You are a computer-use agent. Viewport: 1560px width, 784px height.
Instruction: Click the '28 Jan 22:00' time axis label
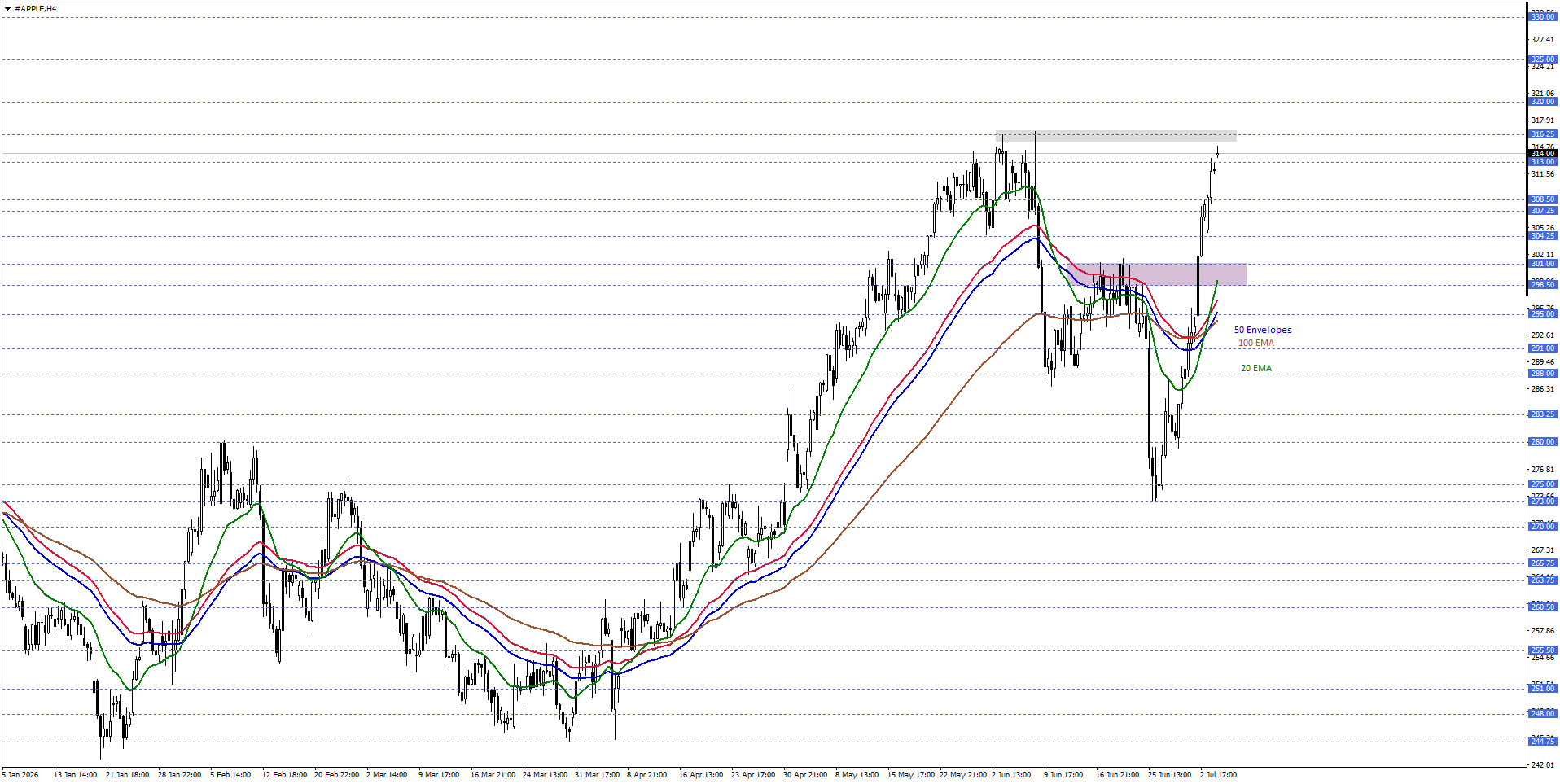[x=179, y=774]
